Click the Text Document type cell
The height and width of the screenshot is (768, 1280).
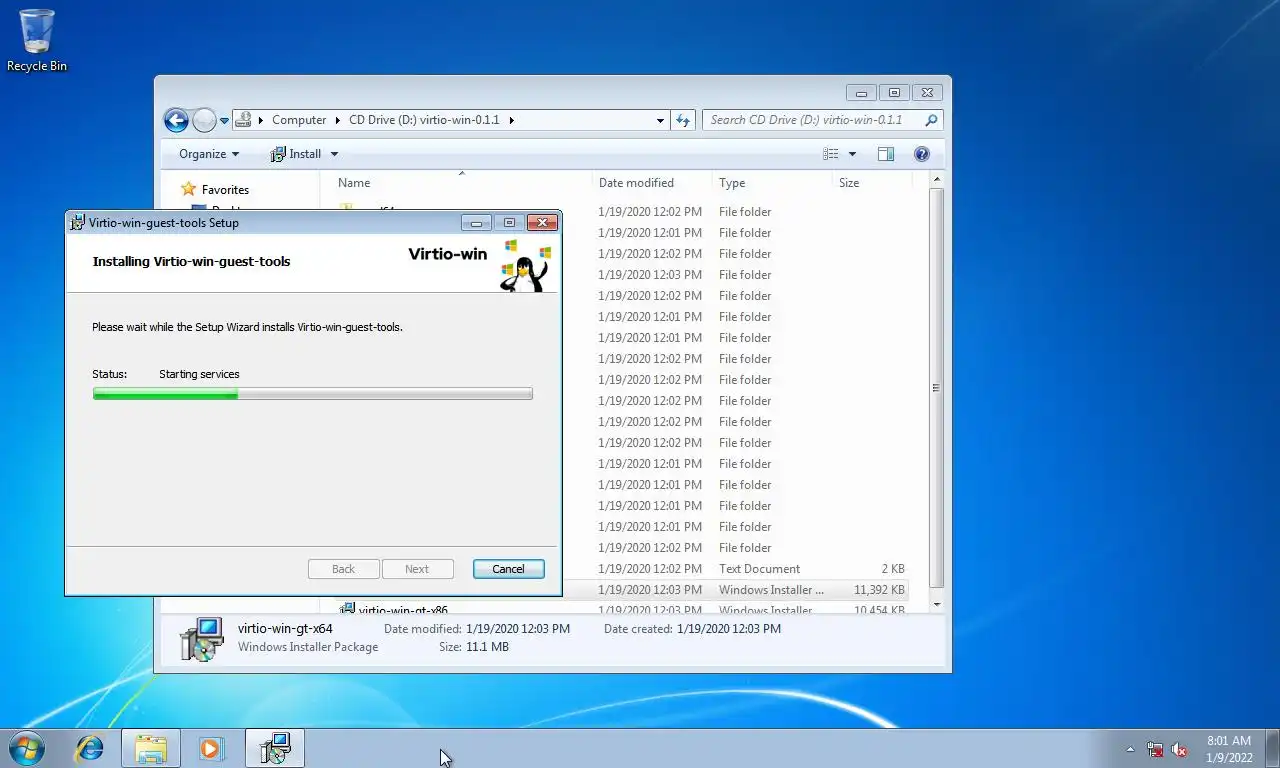[x=759, y=569]
